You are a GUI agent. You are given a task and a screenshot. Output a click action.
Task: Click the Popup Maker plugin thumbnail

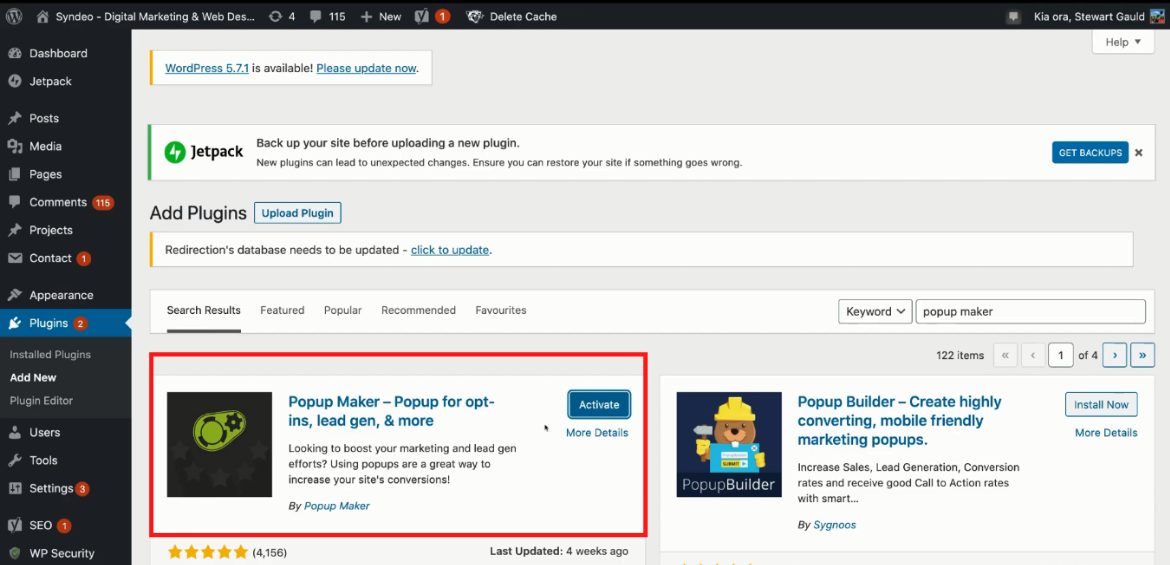(219, 445)
